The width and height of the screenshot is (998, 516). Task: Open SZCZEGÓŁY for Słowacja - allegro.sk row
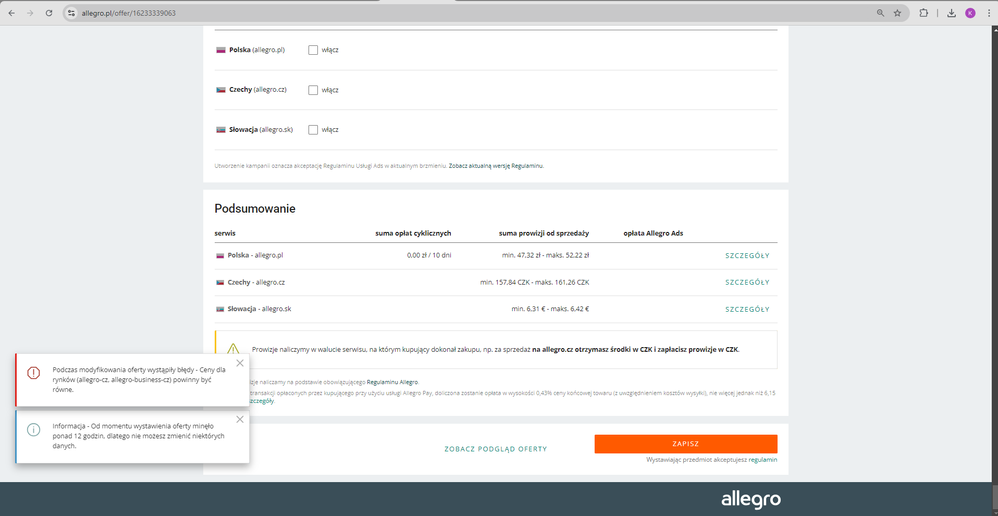(747, 309)
